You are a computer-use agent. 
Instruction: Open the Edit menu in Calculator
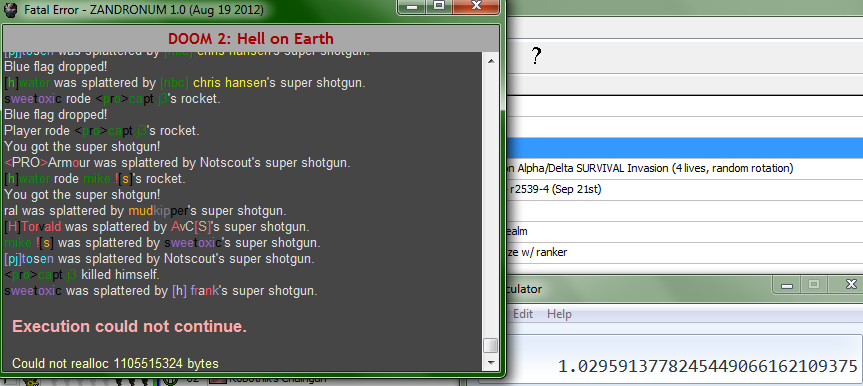523,314
